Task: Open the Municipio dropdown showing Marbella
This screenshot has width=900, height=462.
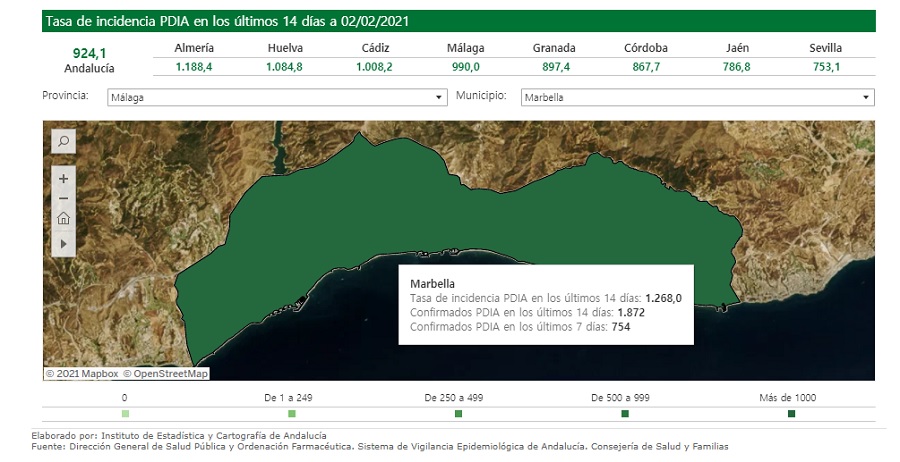Action: (697, 98)
